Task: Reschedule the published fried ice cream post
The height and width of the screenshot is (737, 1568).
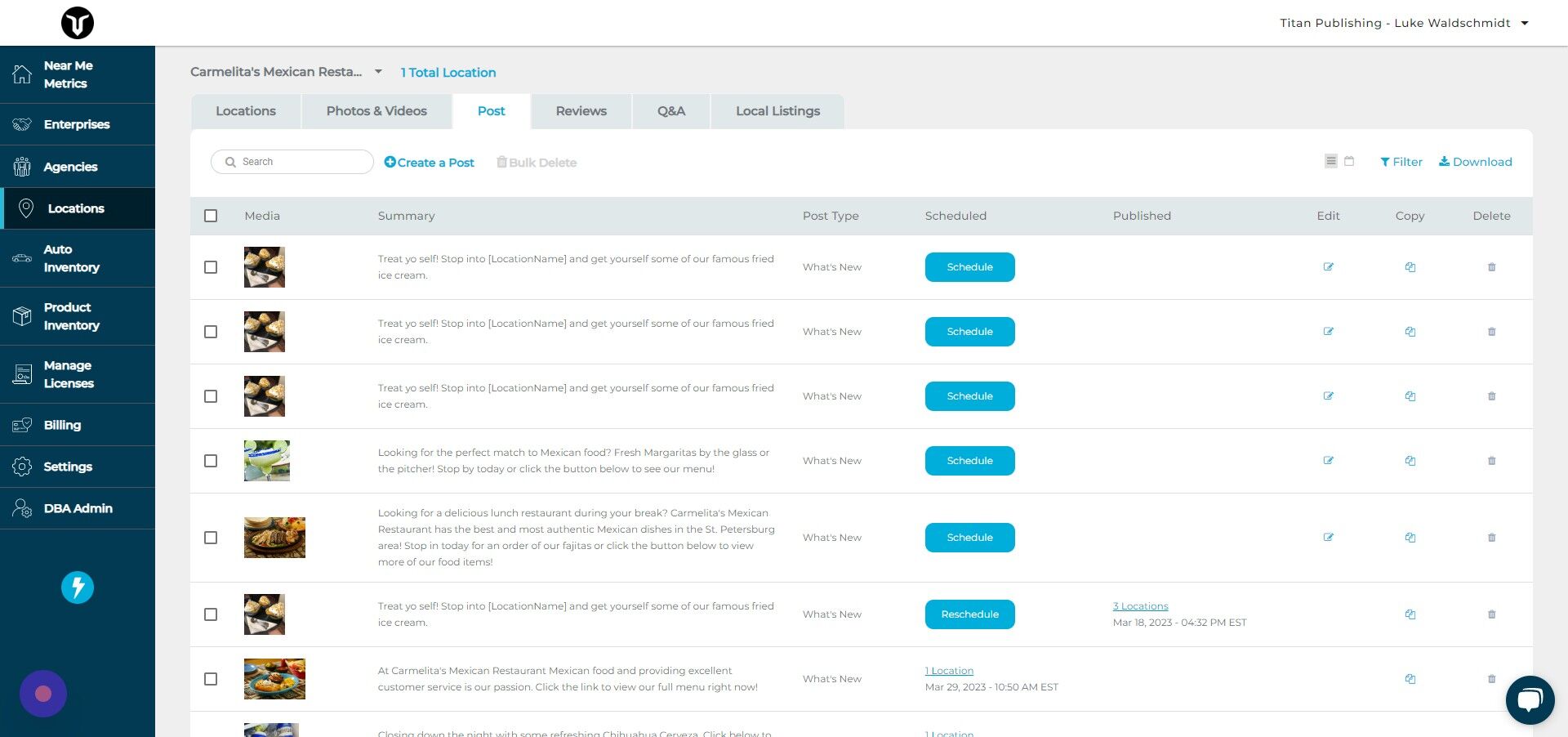Action: (x=970, y=614)
